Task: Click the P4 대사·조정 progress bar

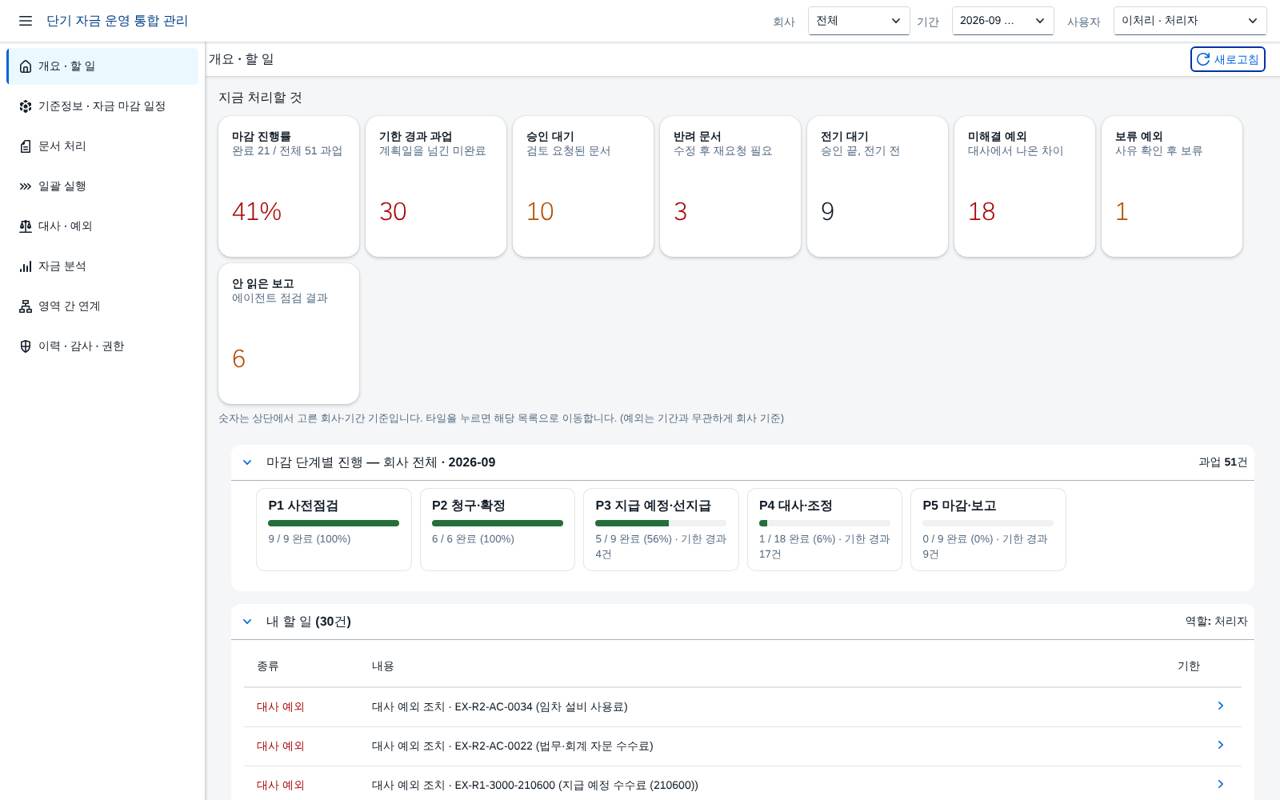Action: click(825, 523)
